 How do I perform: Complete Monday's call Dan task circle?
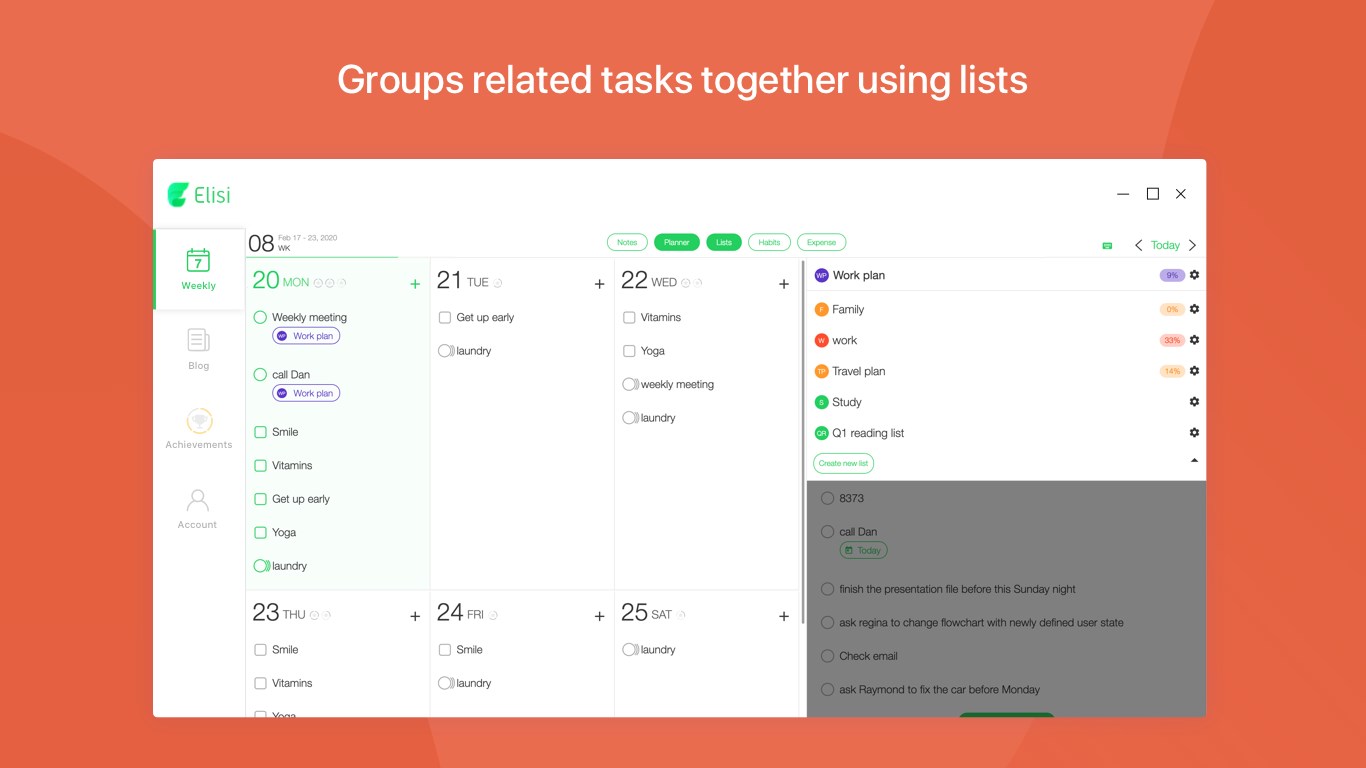260,375
